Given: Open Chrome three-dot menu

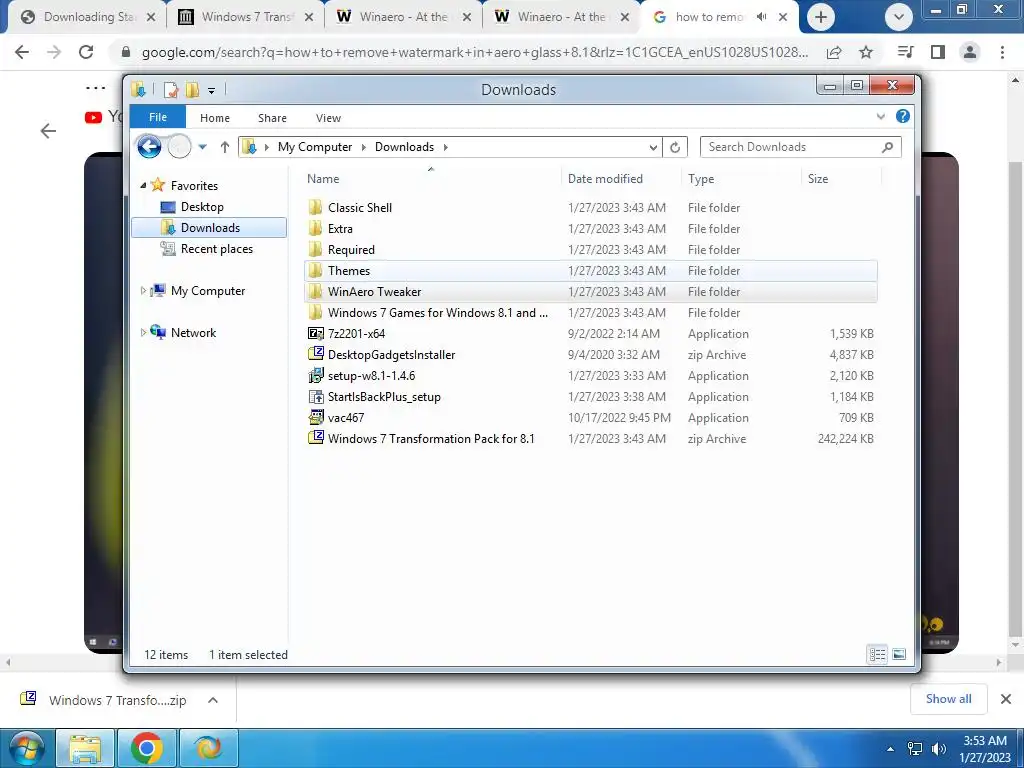Looking at the screenshot, I should click(1002, 52).
